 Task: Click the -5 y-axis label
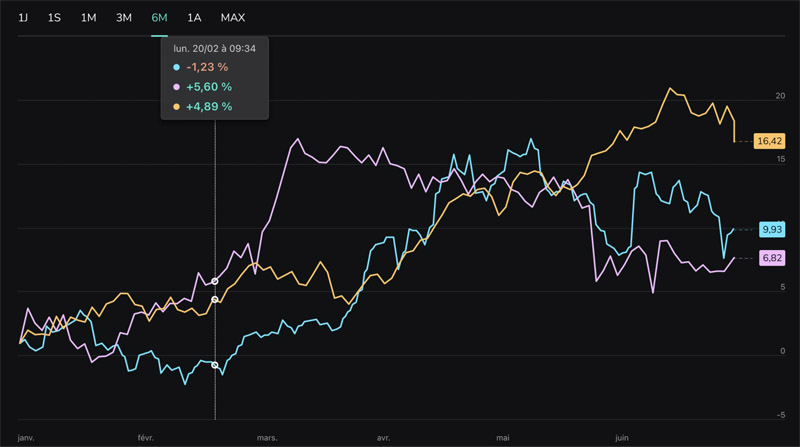point(781,415)
